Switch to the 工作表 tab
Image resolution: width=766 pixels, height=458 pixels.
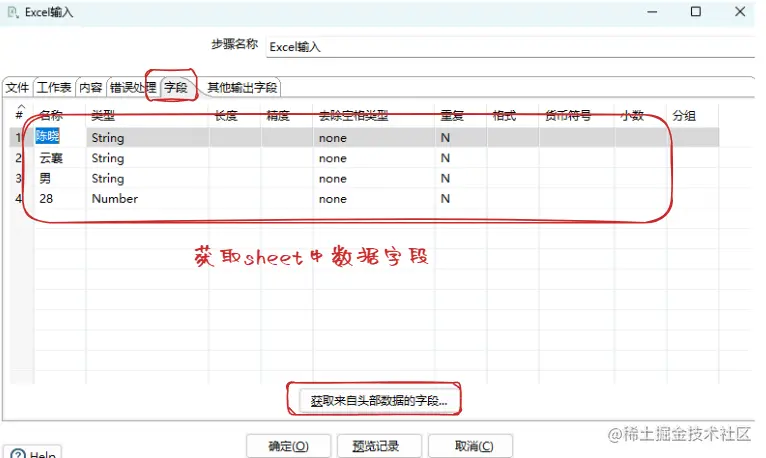54,87
